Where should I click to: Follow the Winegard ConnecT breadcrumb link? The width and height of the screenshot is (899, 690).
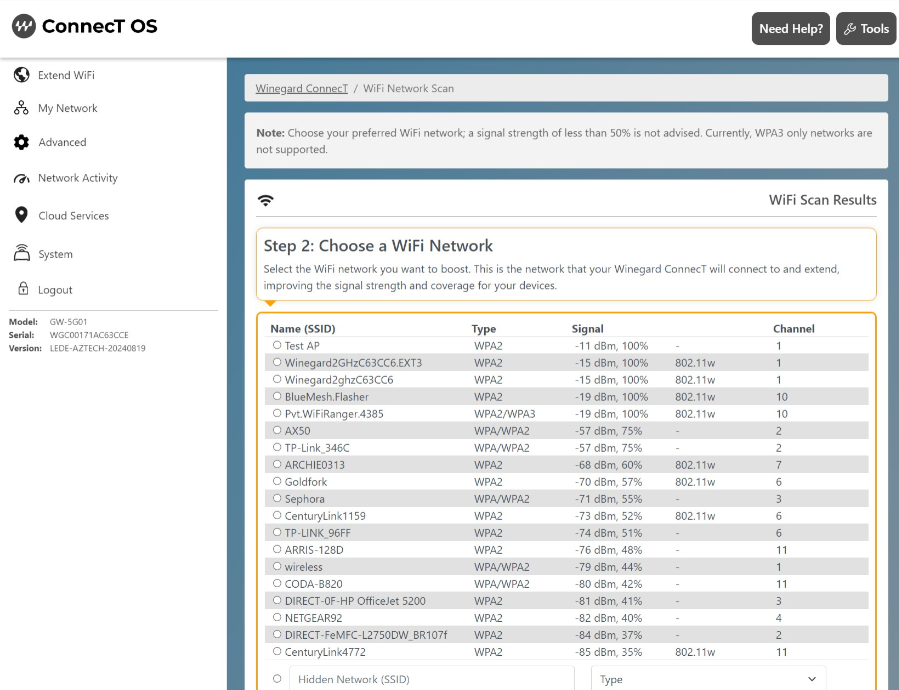point(301,88)
